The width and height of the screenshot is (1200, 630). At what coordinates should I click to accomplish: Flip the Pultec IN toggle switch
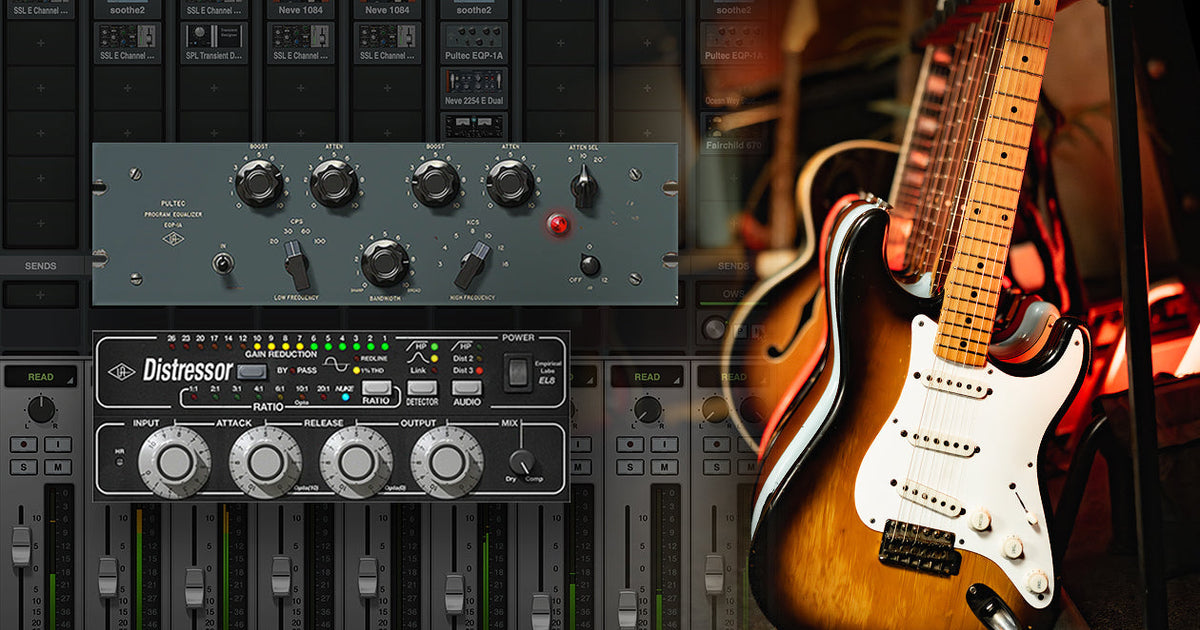(x=222, y=264)
